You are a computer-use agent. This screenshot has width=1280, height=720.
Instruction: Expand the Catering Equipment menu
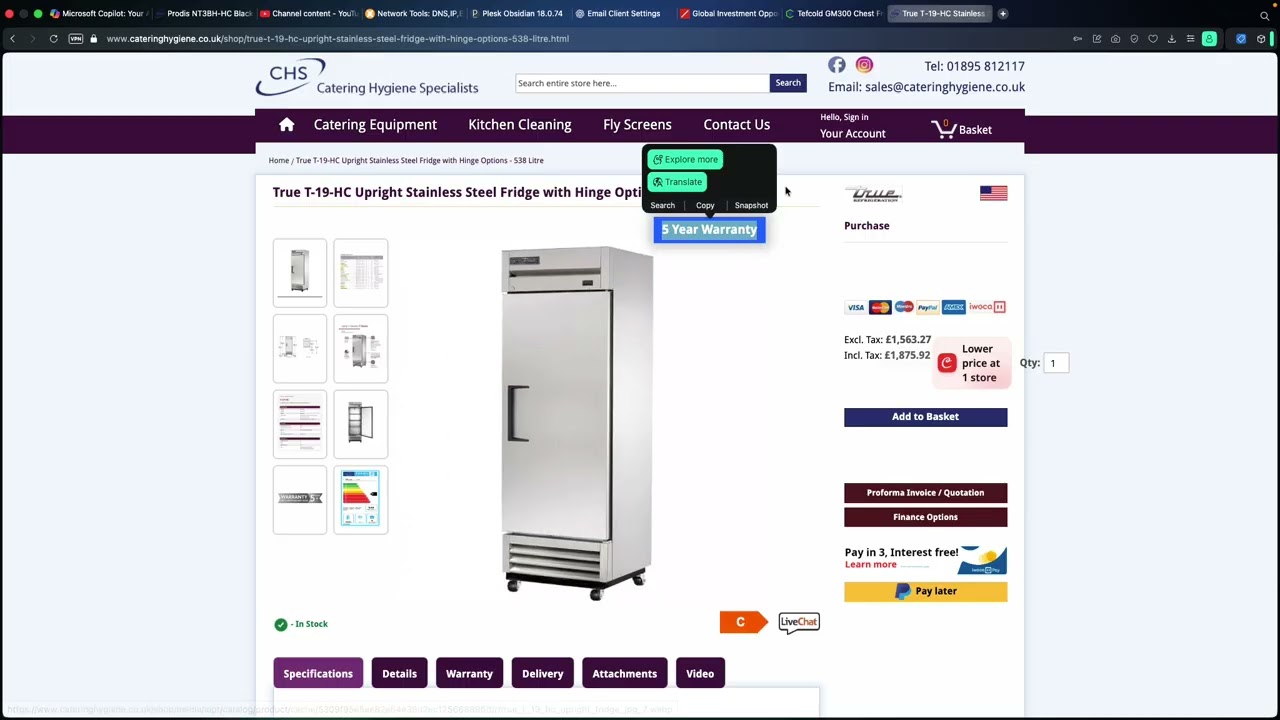375,125
